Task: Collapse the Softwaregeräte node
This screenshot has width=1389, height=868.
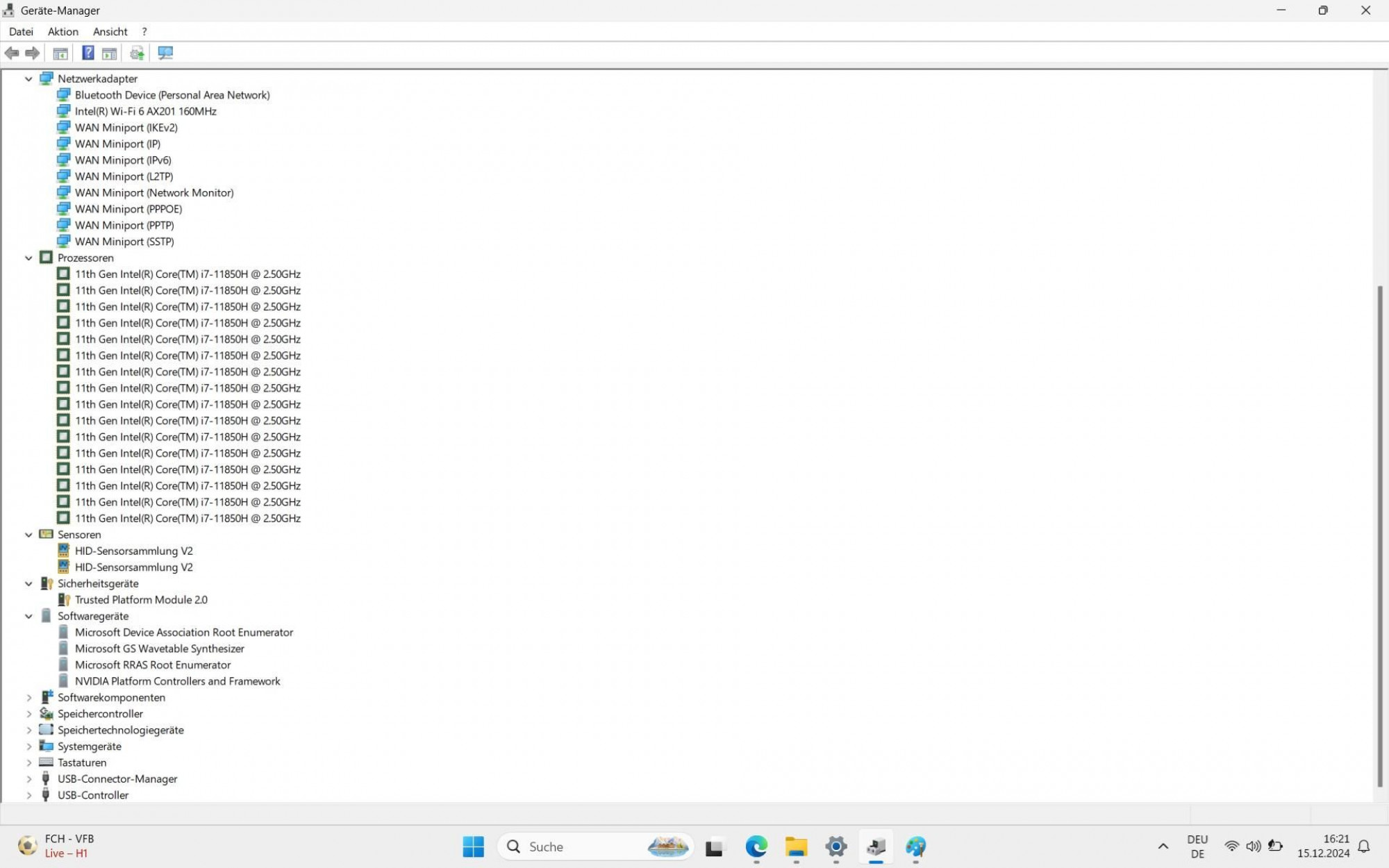Action: coord(28,617)
